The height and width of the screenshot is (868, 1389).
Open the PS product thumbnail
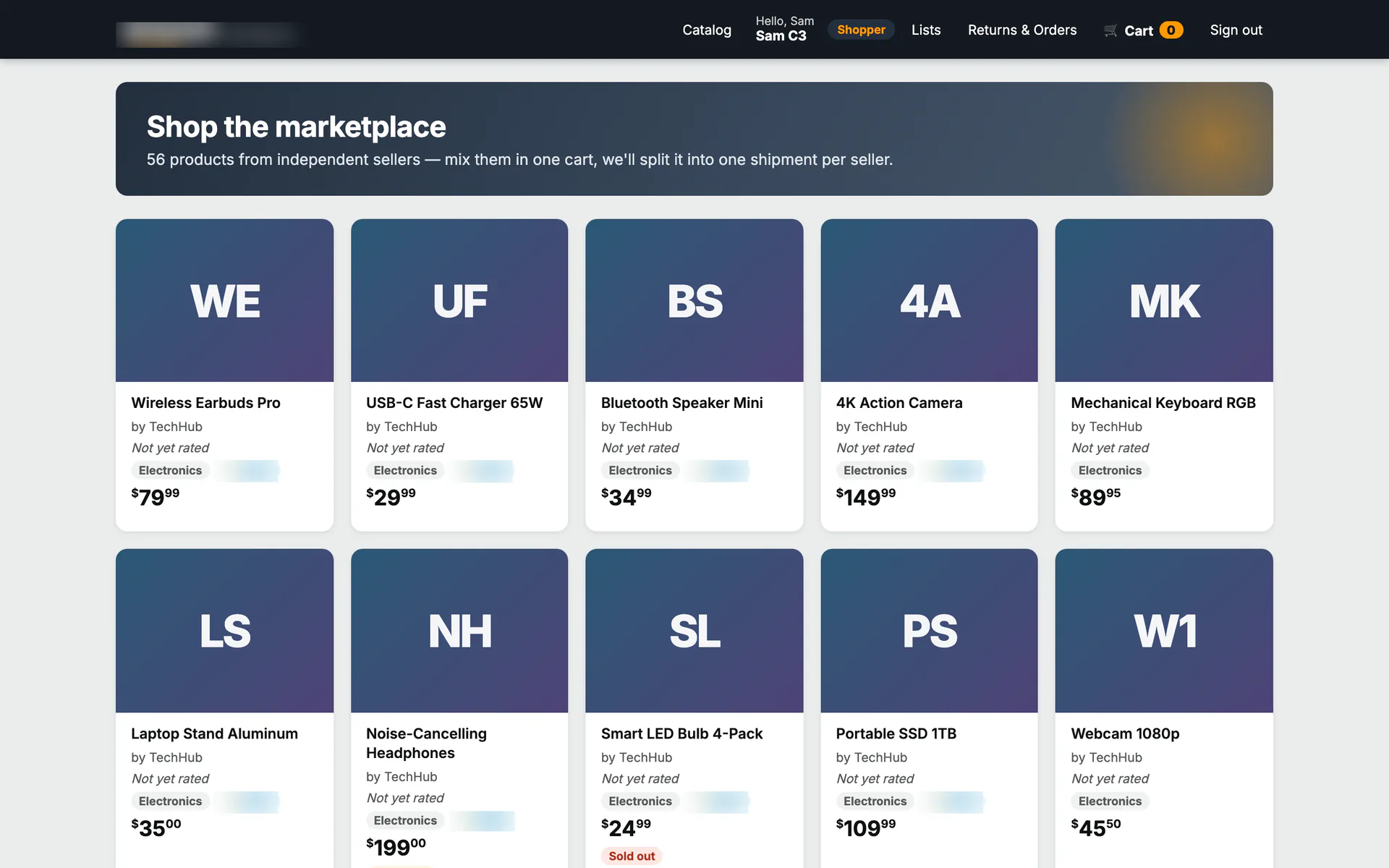[x=930, y=631]
